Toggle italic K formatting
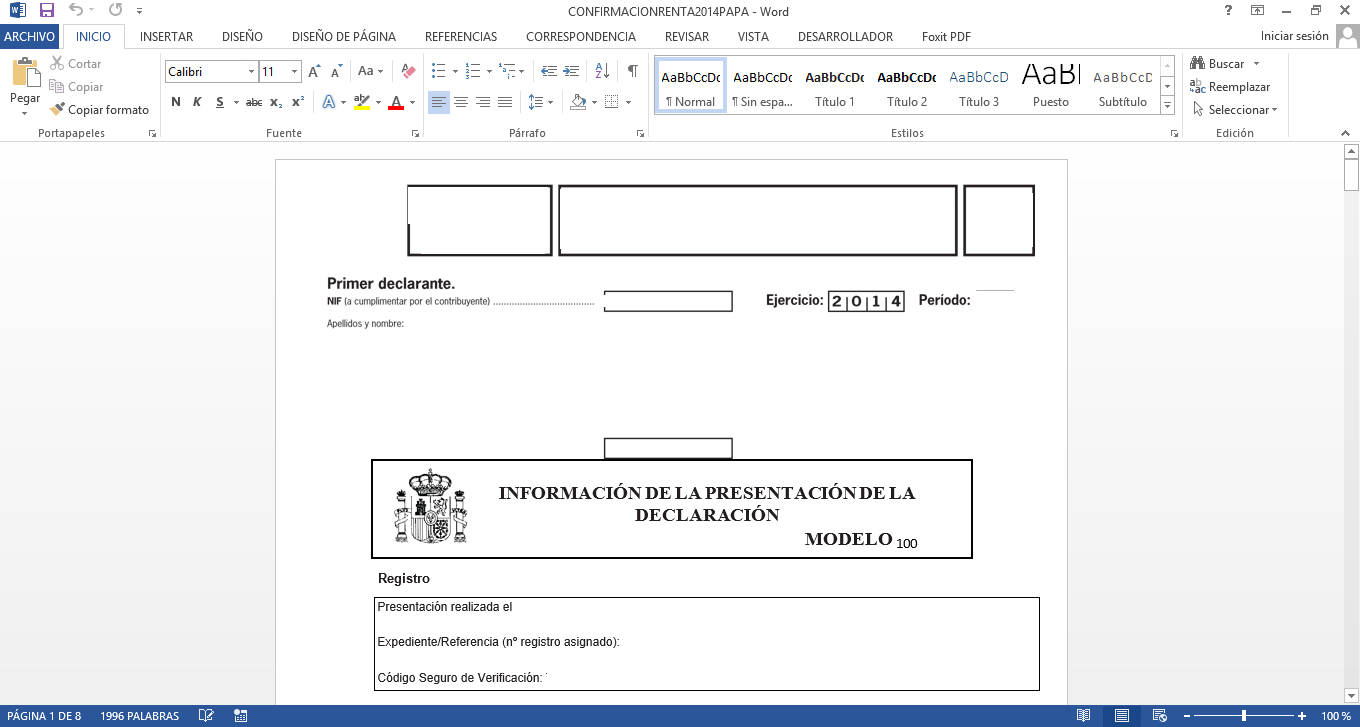Screen dimensions: 1360x727 197,102
